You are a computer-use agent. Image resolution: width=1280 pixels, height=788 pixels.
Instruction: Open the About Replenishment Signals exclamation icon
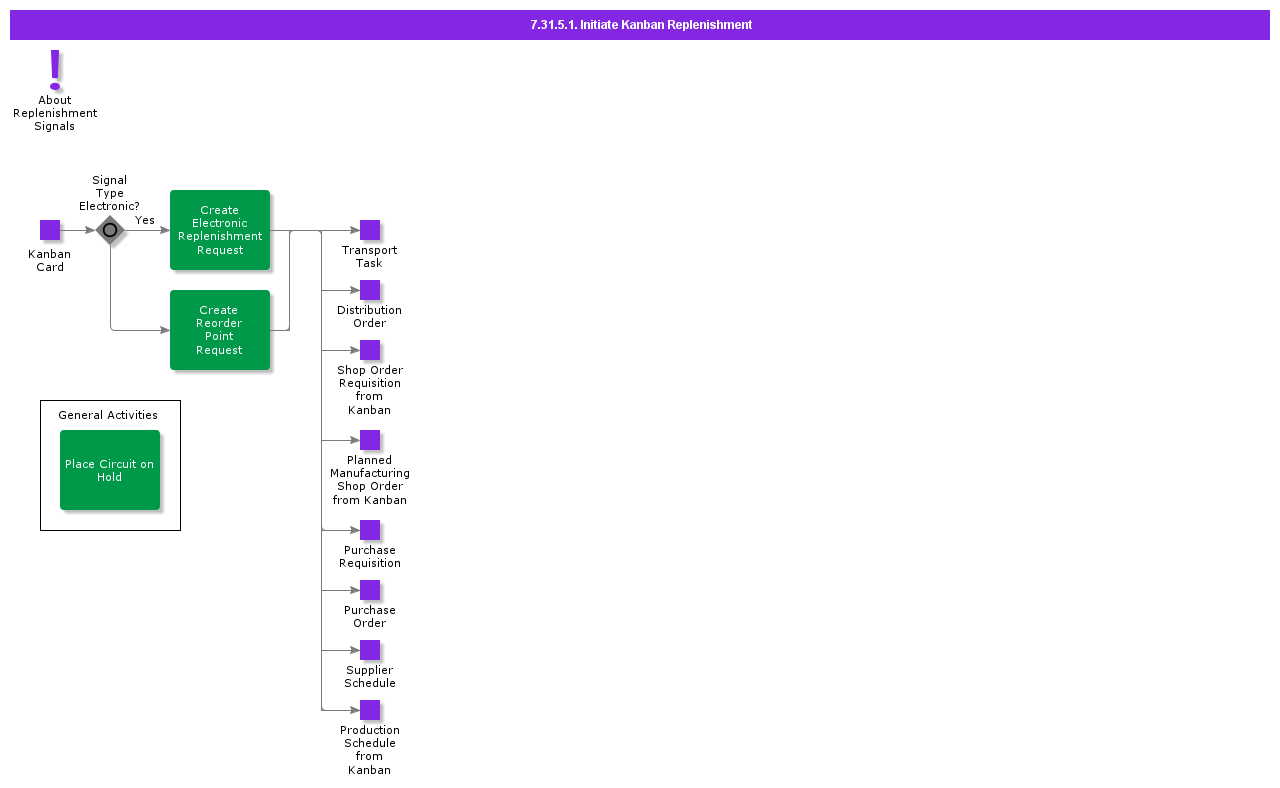(55, 70)
